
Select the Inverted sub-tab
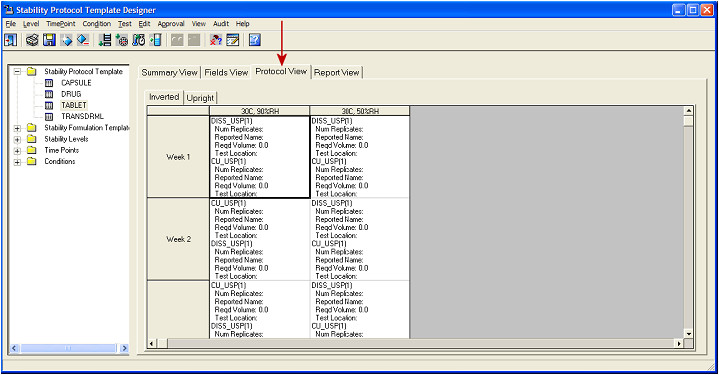click(x=164, y=97)
